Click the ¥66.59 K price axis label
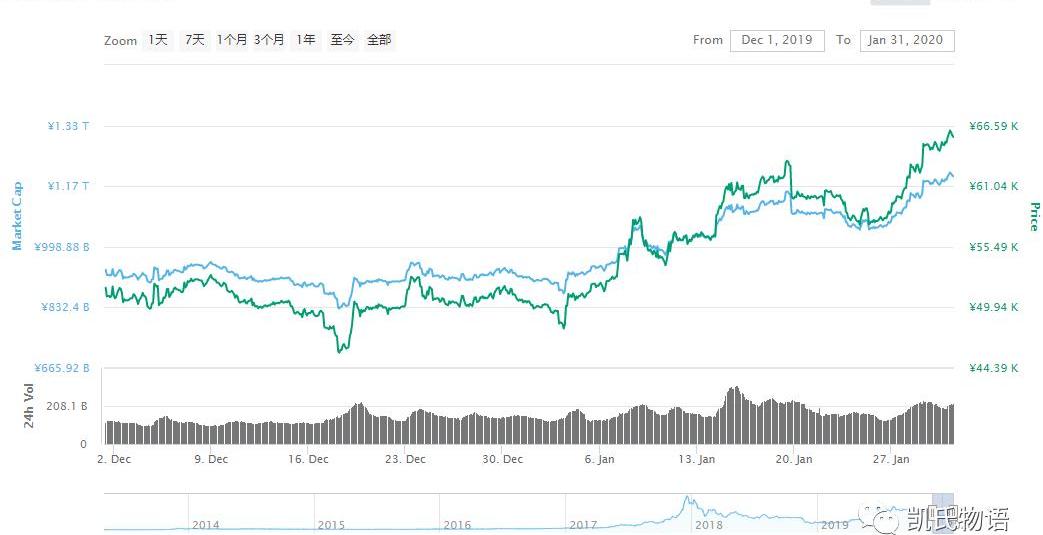 [x=994, y=126]
